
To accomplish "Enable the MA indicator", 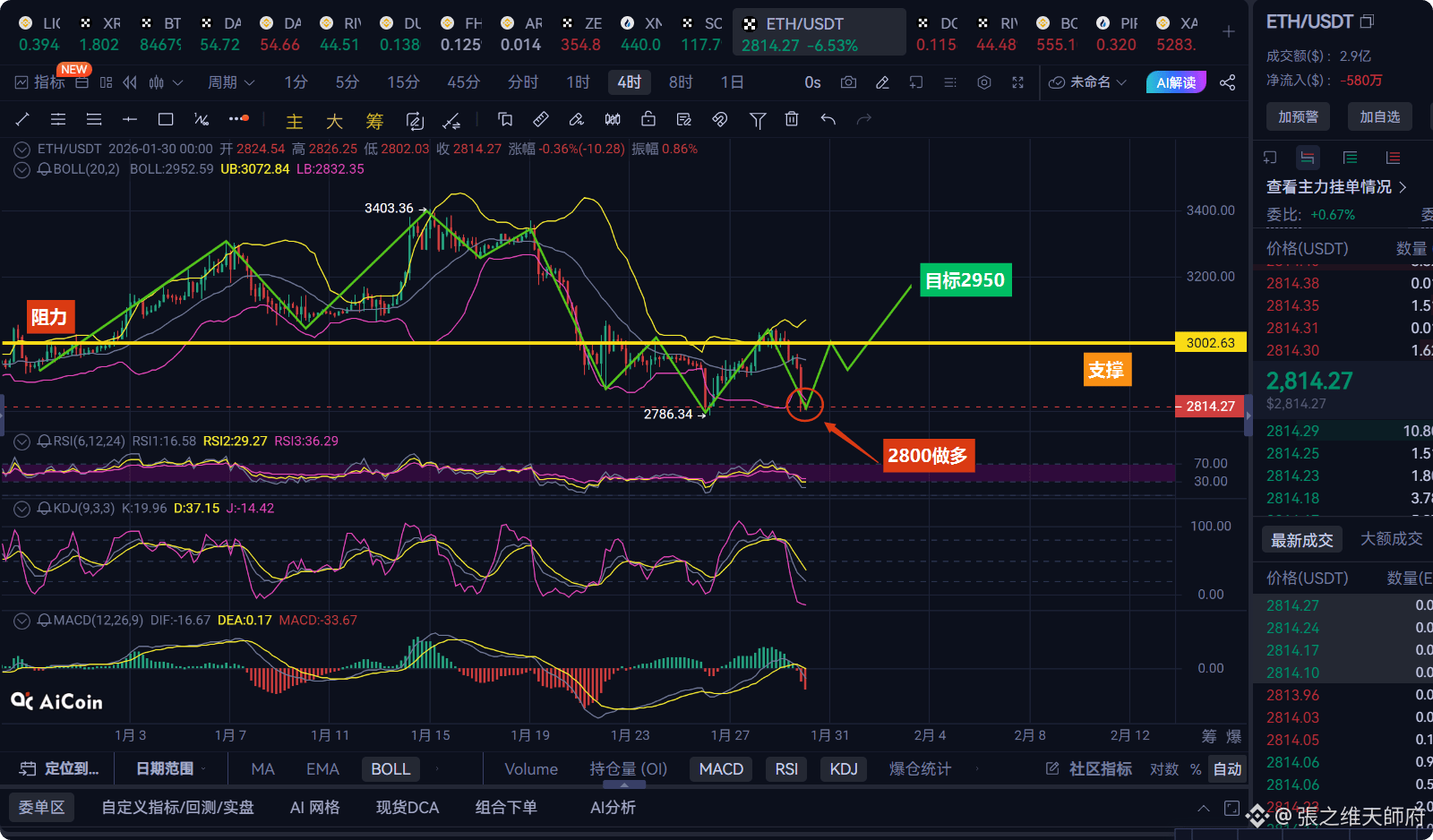I will (x=262, y=769).
